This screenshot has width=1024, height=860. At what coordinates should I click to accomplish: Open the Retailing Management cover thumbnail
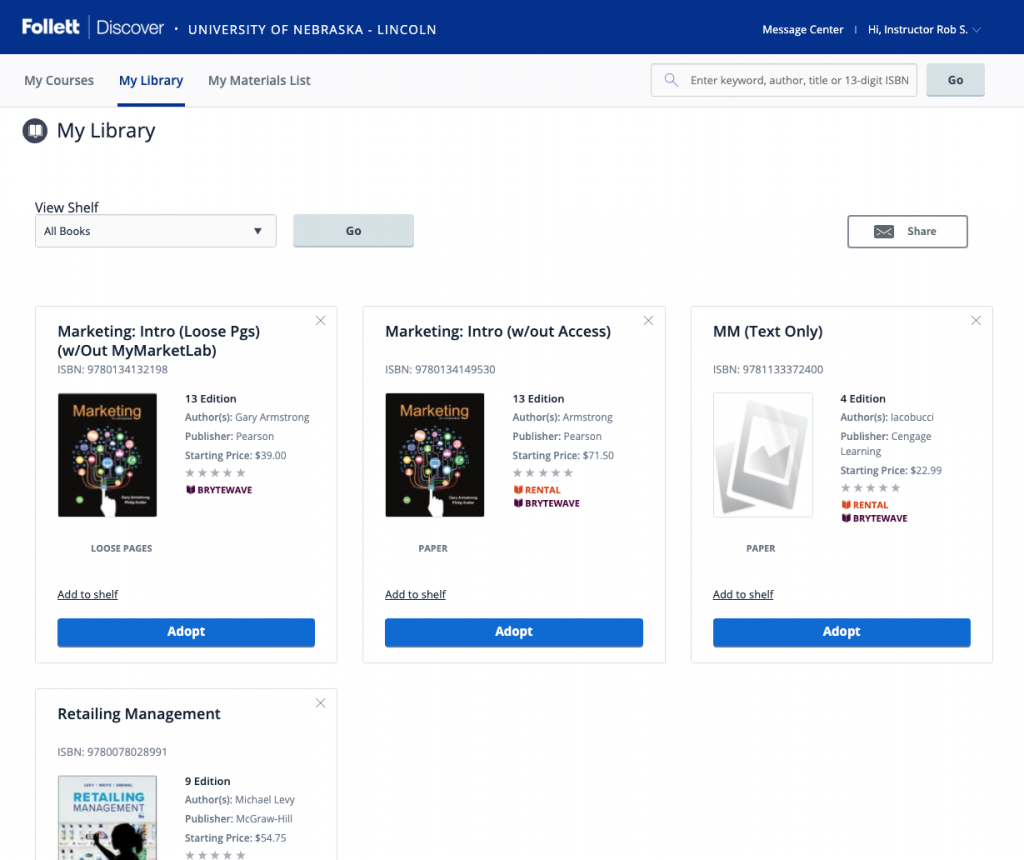tap(108, 818)
